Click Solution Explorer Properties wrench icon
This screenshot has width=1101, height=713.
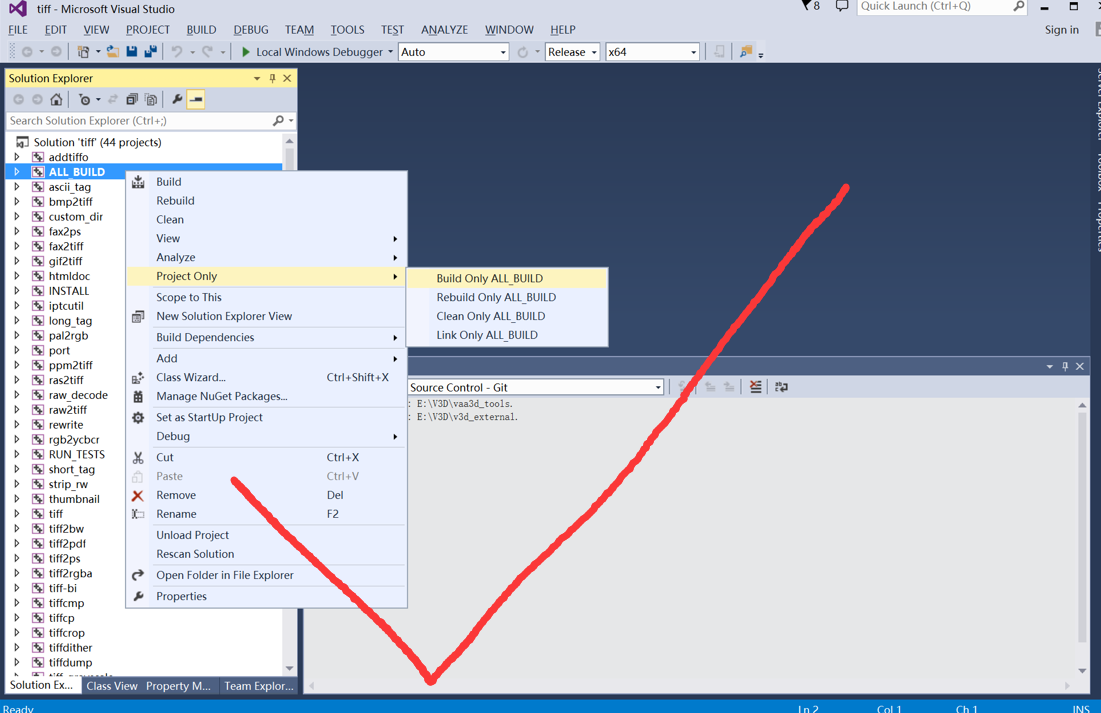click(x=177, y=100)
